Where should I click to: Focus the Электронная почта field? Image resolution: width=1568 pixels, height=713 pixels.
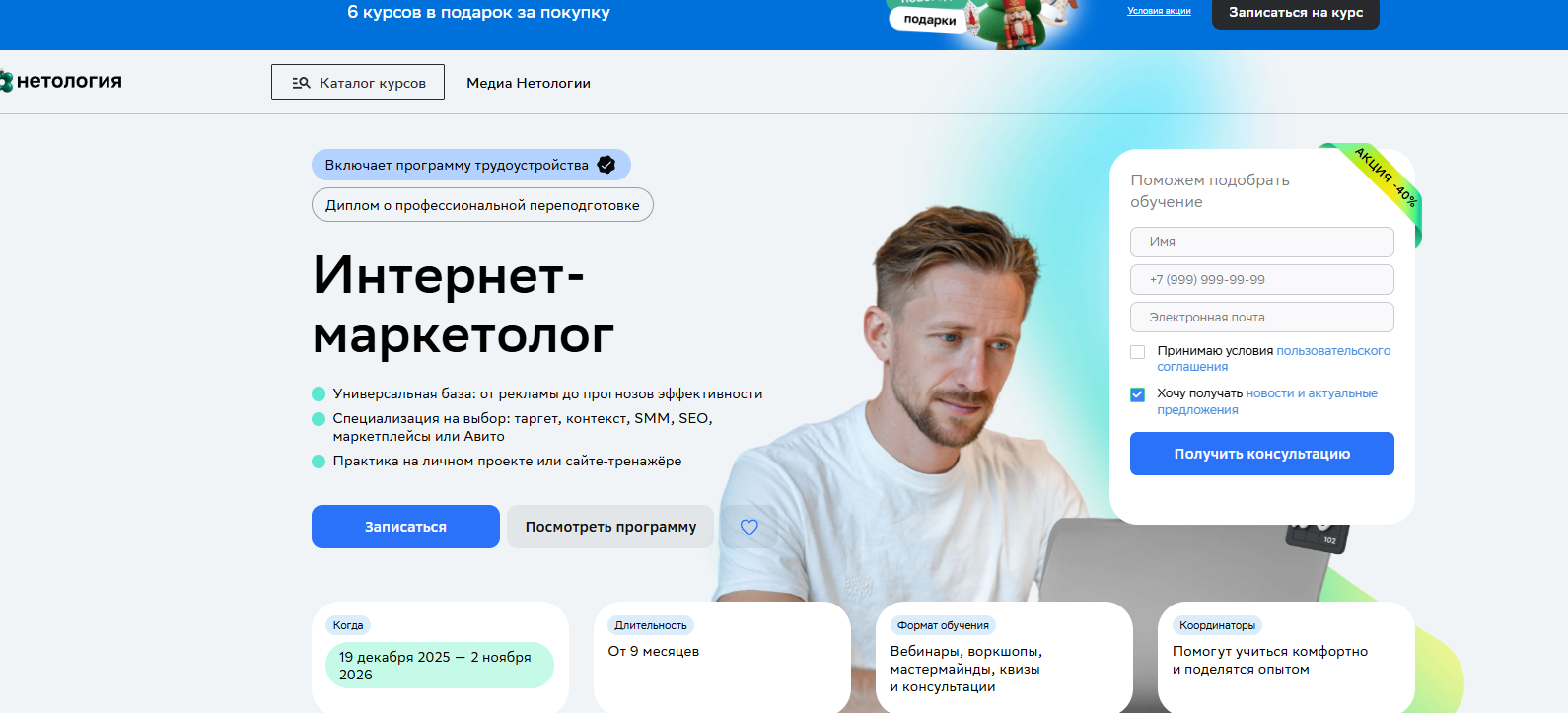click(1262, 317)
